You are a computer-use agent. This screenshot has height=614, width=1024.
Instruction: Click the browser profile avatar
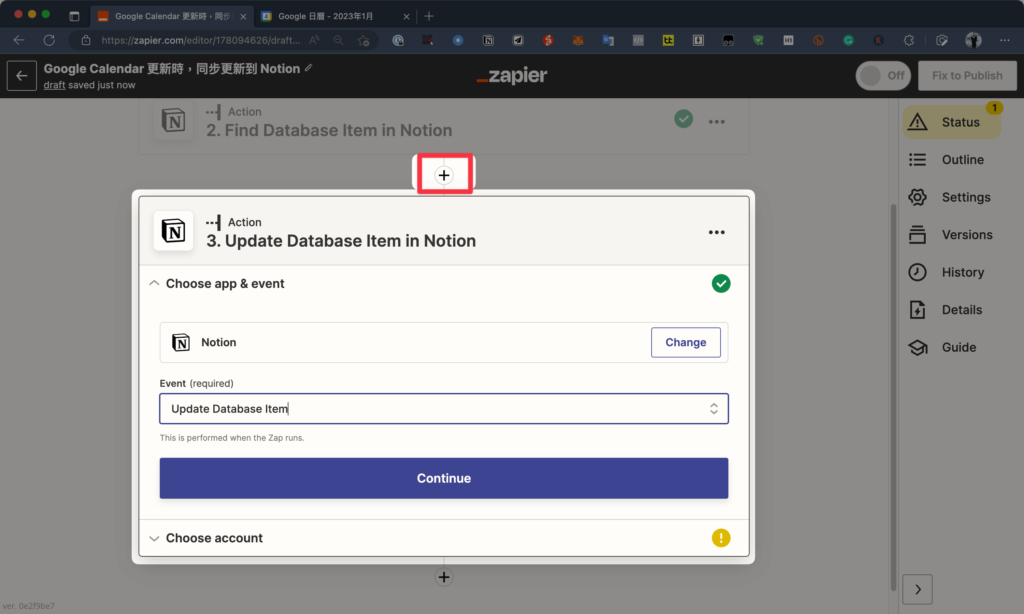click(x=973, y=40)
